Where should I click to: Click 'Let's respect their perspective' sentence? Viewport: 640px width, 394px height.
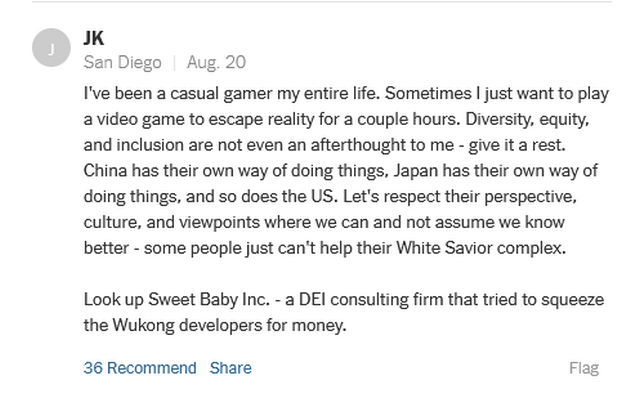[x=459, y=197]
